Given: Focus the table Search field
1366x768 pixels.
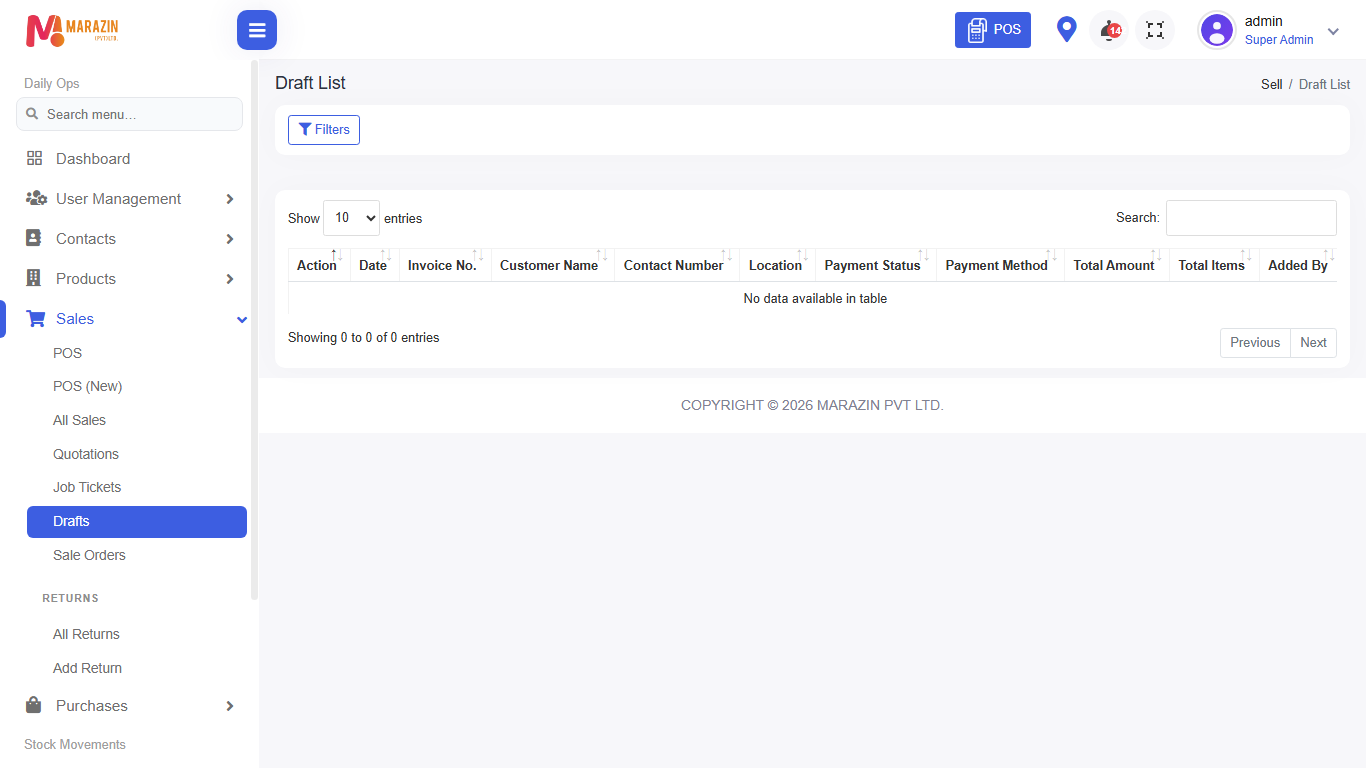Looking at the screenshot, I should pos(1251,218).
